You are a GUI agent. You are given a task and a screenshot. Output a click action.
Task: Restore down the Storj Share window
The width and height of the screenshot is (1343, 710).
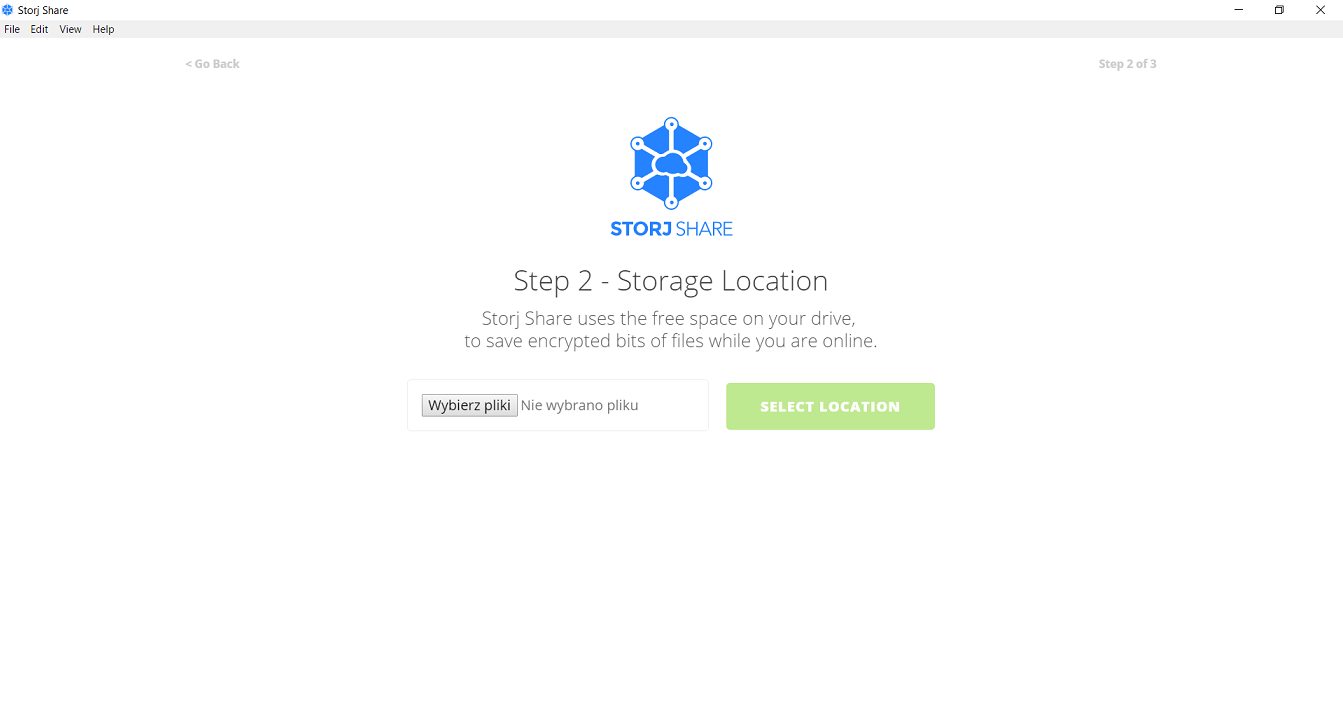click(x=1279, y=10)
